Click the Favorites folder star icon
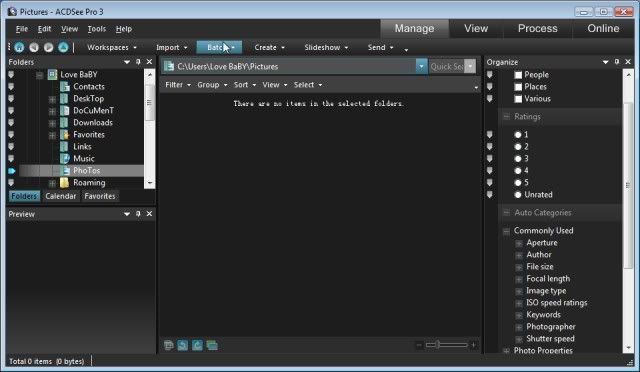The height and width of the screenshot is (372, 640). coord(64,134)
